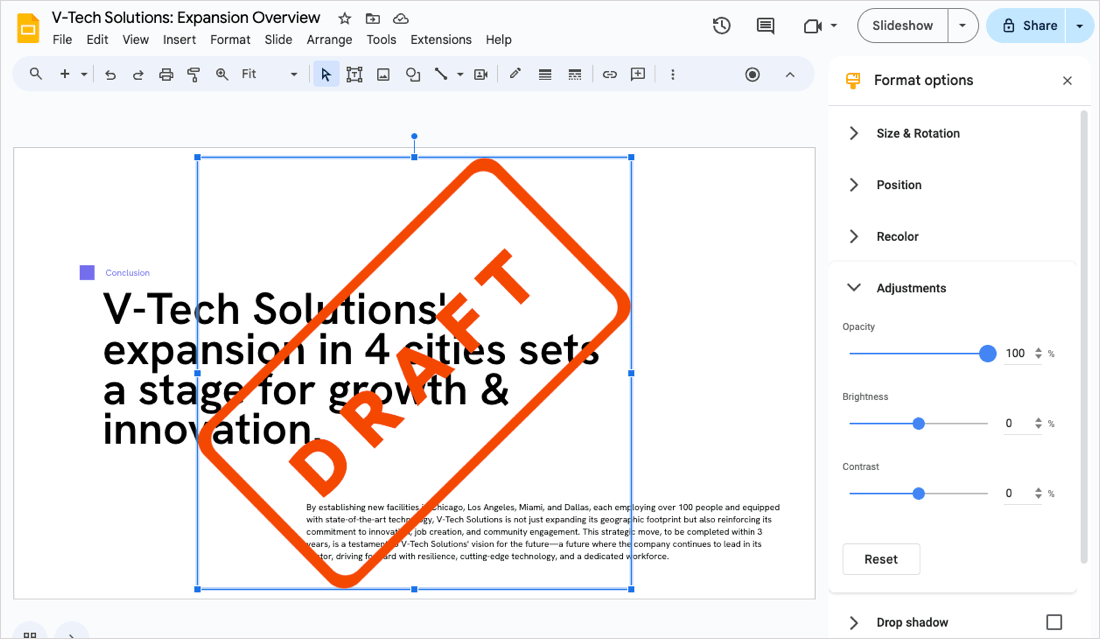This screenshot has width=1100, height=639.
Task: Start a video call with camera icon
Action: pyautogui.click(x=812, y=26)
